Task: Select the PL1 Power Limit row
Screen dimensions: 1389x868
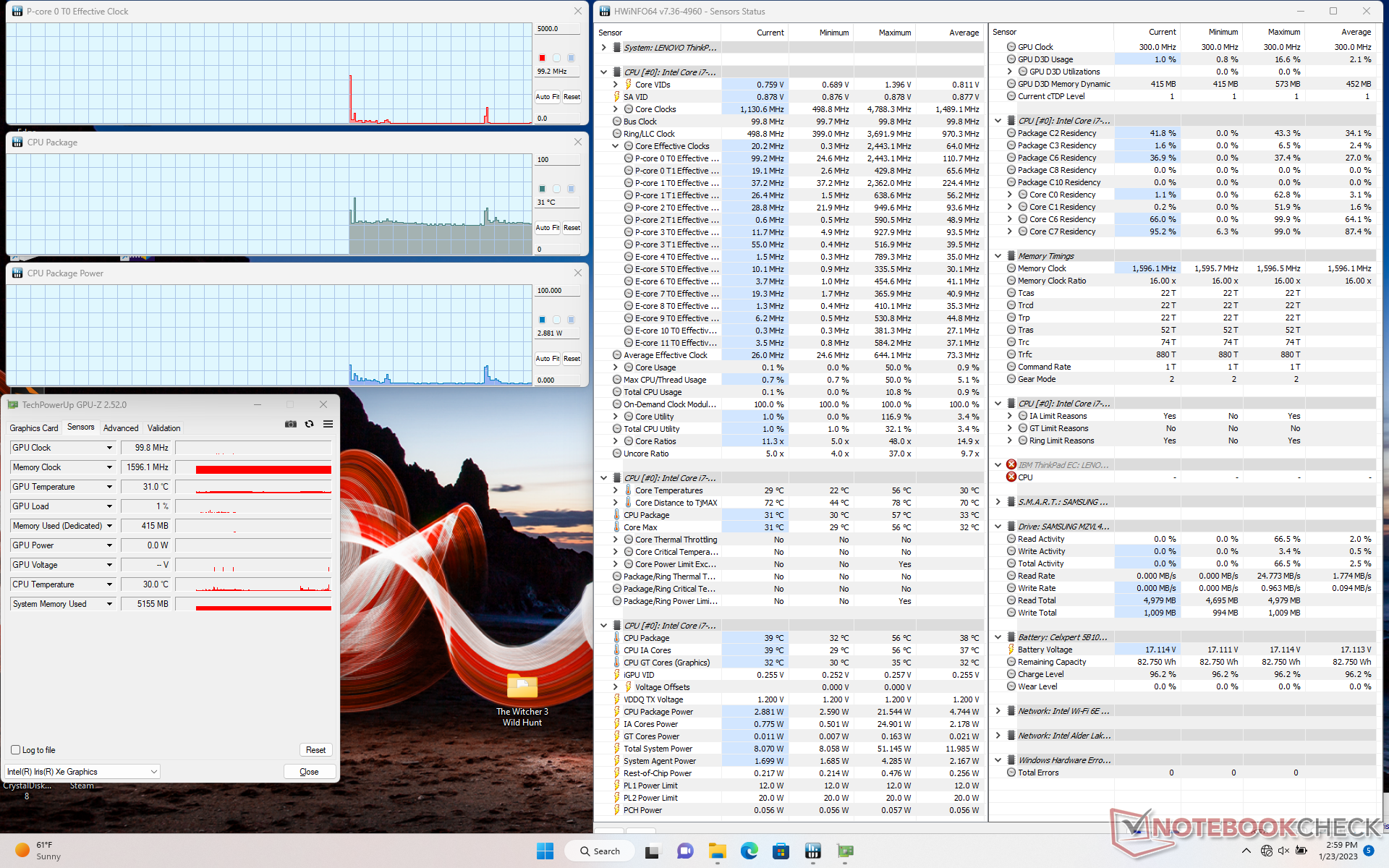Action: (x=789, y=786)
